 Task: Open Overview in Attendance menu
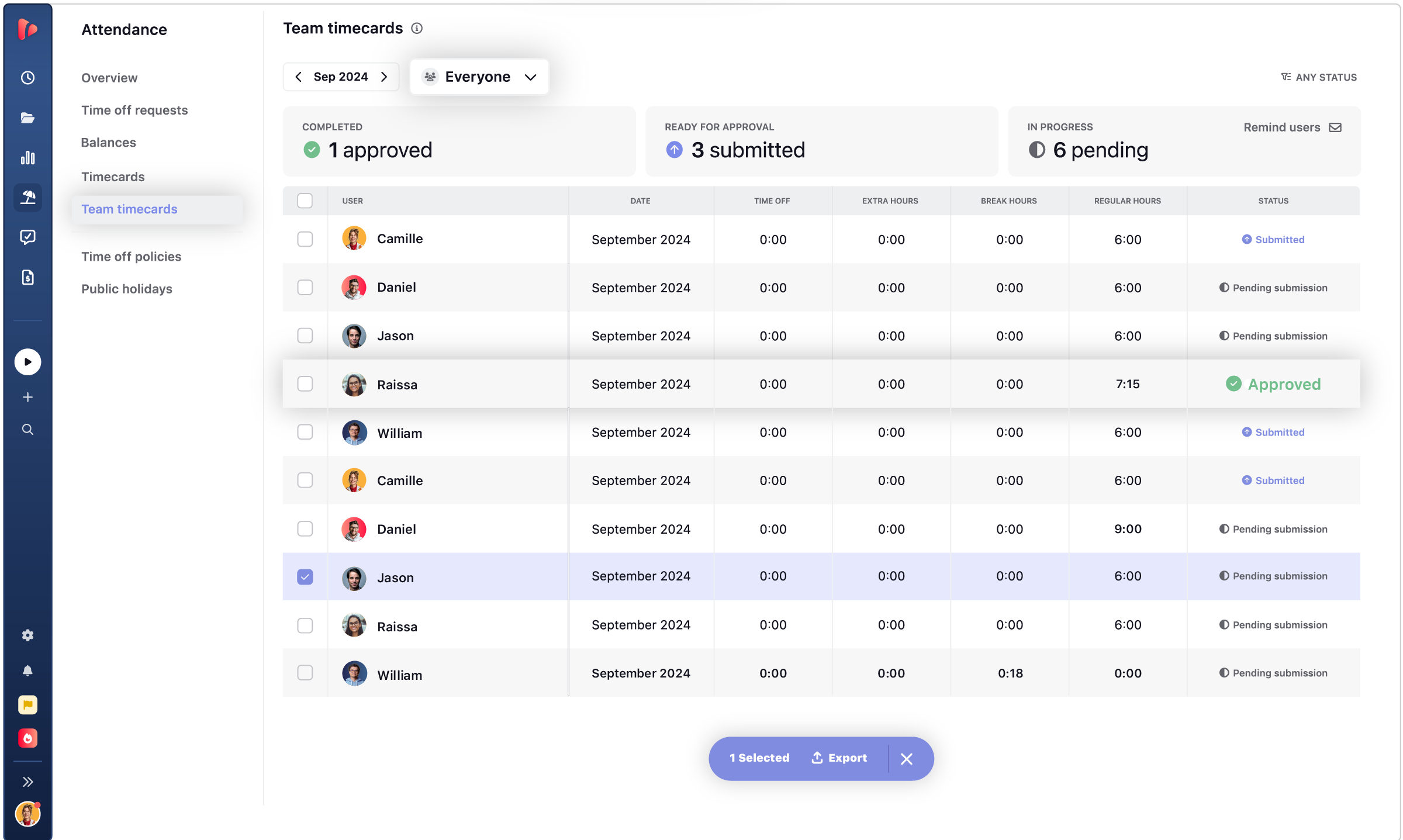coord(109,78)
